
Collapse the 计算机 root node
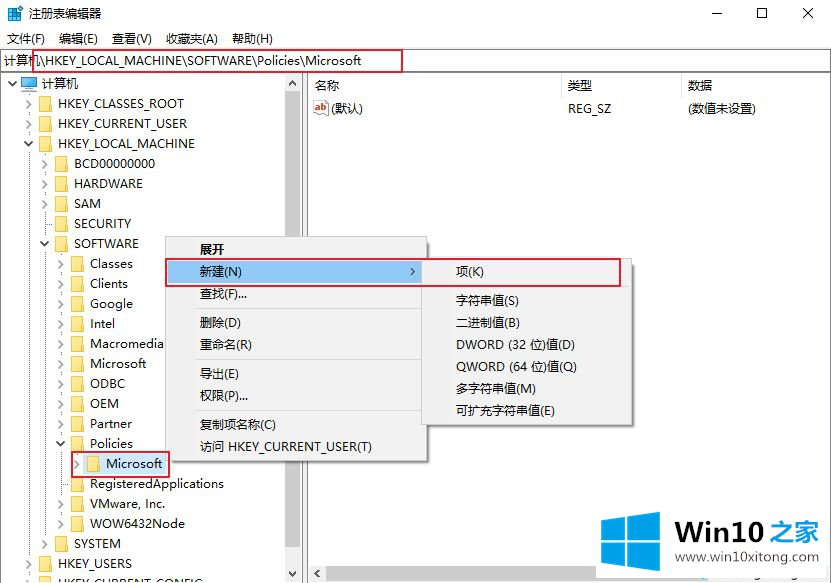(12, 84)
